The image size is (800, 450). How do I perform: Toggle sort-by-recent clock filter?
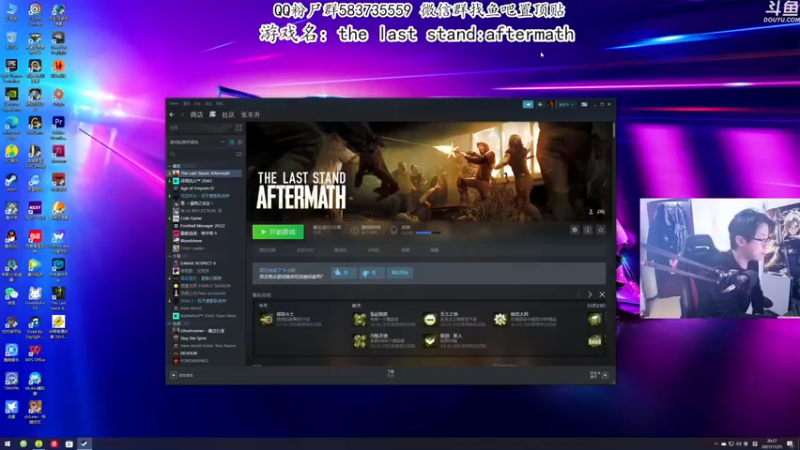tap(232, 142)
